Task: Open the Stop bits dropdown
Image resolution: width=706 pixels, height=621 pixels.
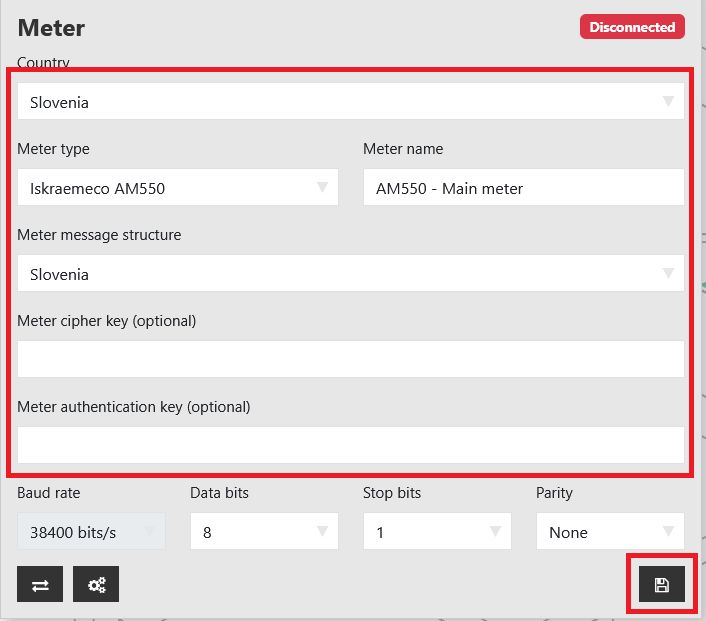Action: 437,531
